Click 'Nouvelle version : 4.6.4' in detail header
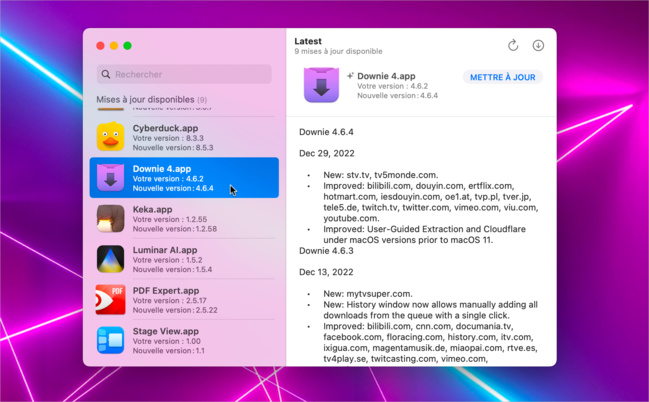The height and width of the screenshot is (402, 649). (397, 95)
